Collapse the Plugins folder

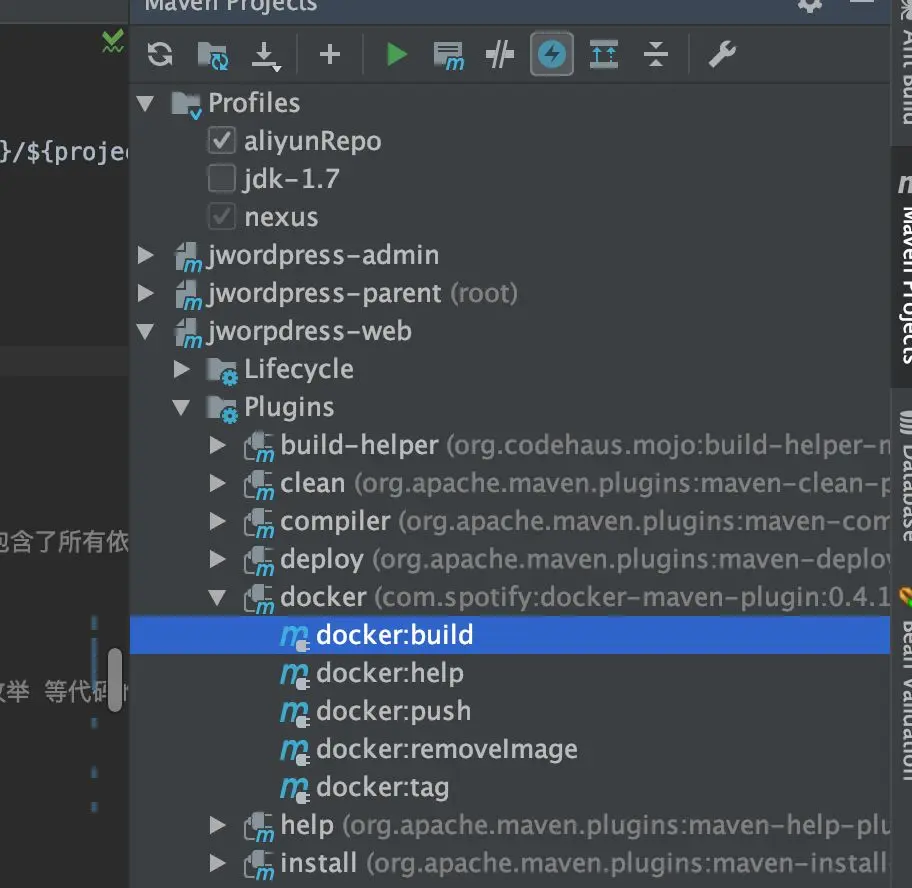coord(181,408)
